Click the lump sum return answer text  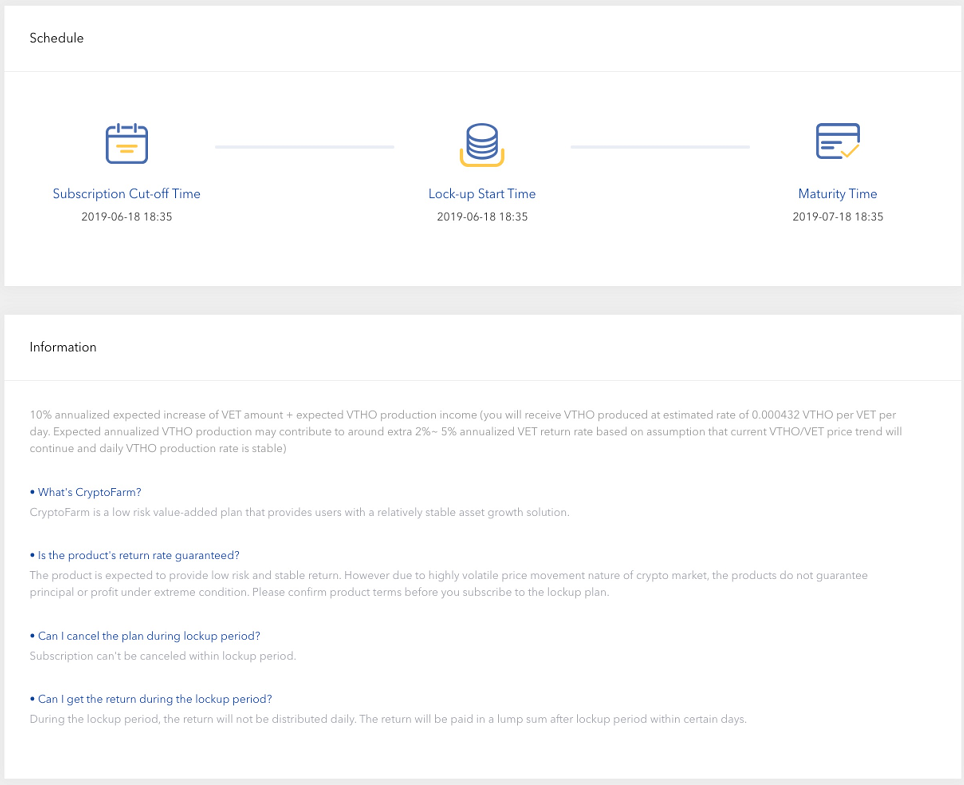[x=388, y=719]
